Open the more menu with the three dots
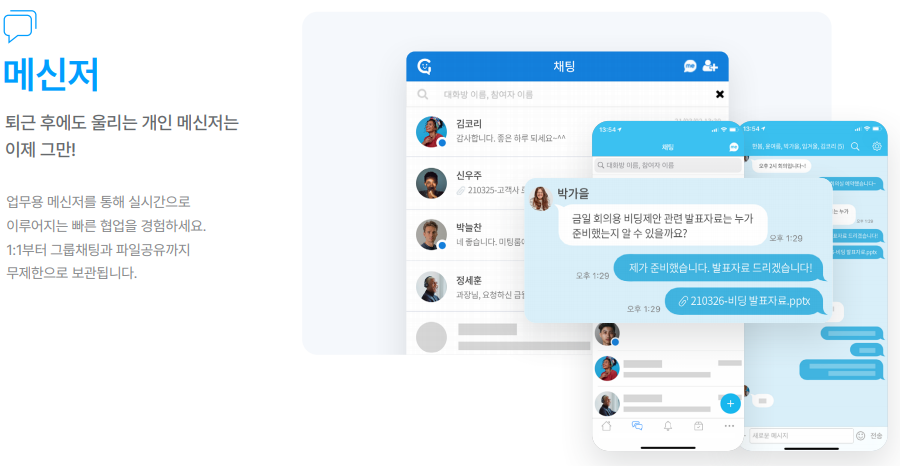Screen dimensions: 900x466 point(730,426)
